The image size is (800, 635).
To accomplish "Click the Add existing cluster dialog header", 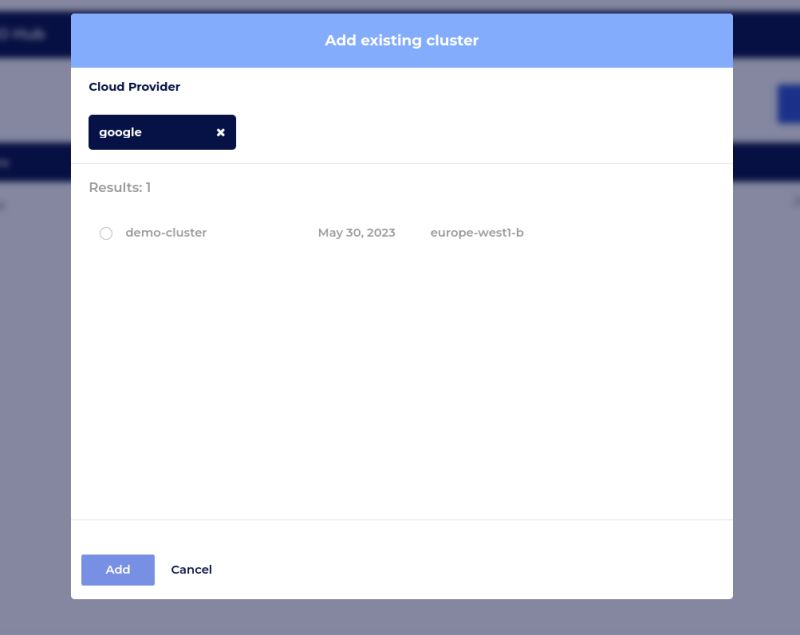I will pos(400,40).
